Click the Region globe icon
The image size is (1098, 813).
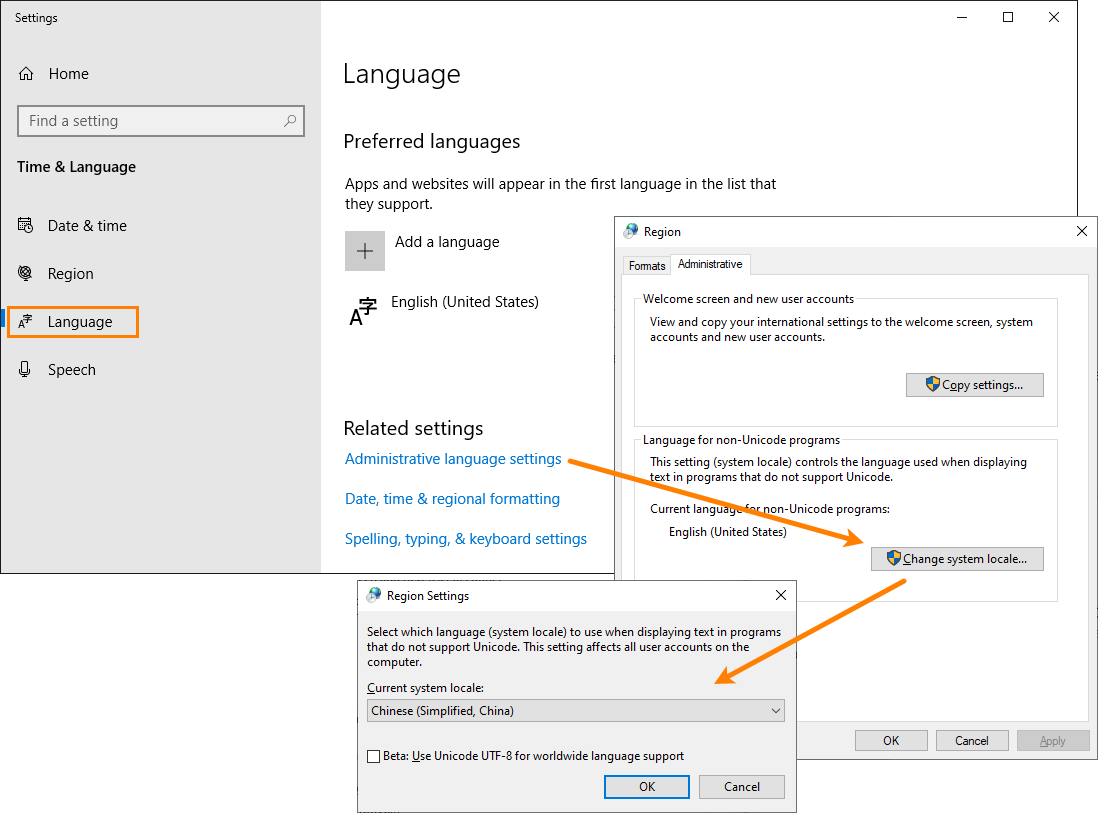pyautogui.click(x=26, y=273)
